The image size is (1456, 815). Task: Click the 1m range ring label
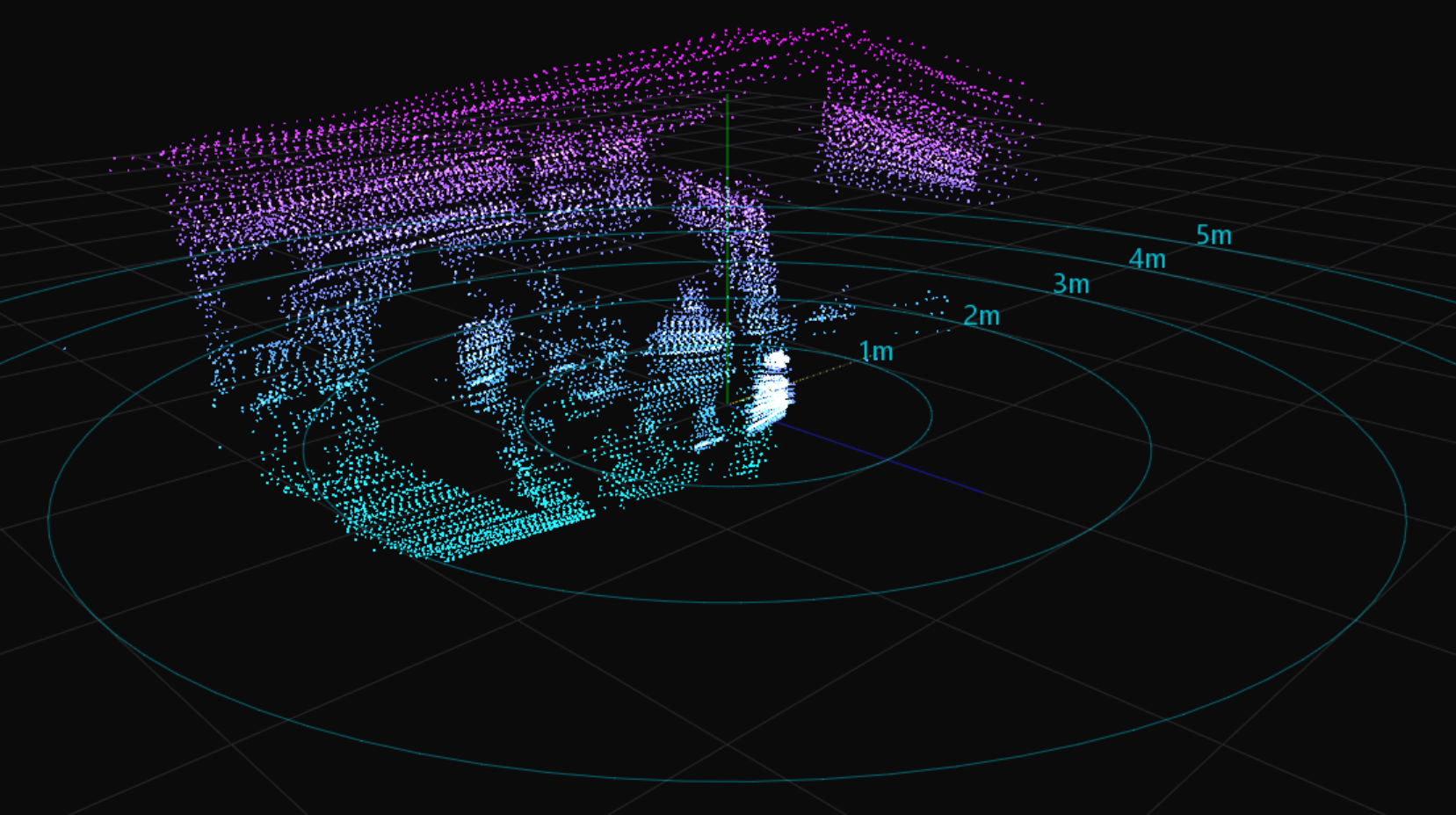pos(875,352)
